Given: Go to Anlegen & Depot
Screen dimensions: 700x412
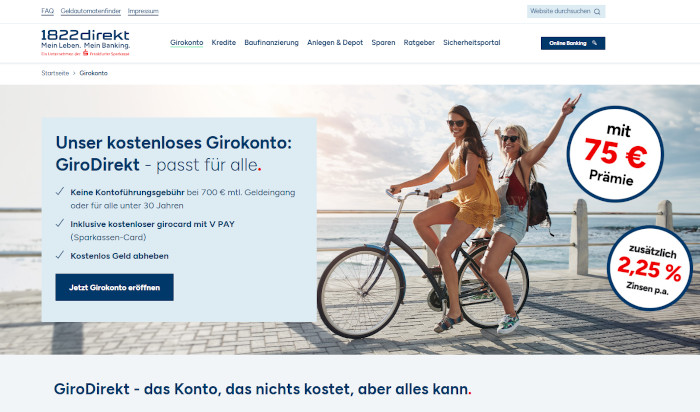Looking at the screenshot, I should pos(335,43).
